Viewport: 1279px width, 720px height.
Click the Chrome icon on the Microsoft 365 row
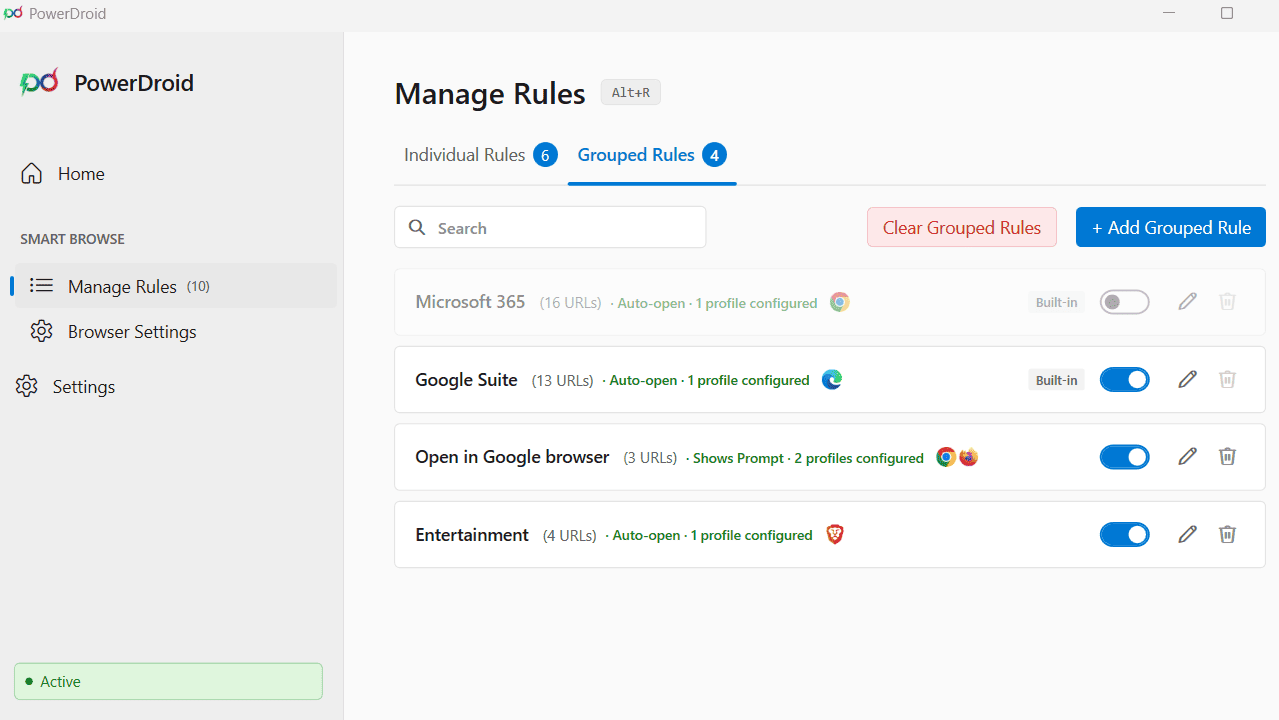pyautogui.click(x=840, y=302)
